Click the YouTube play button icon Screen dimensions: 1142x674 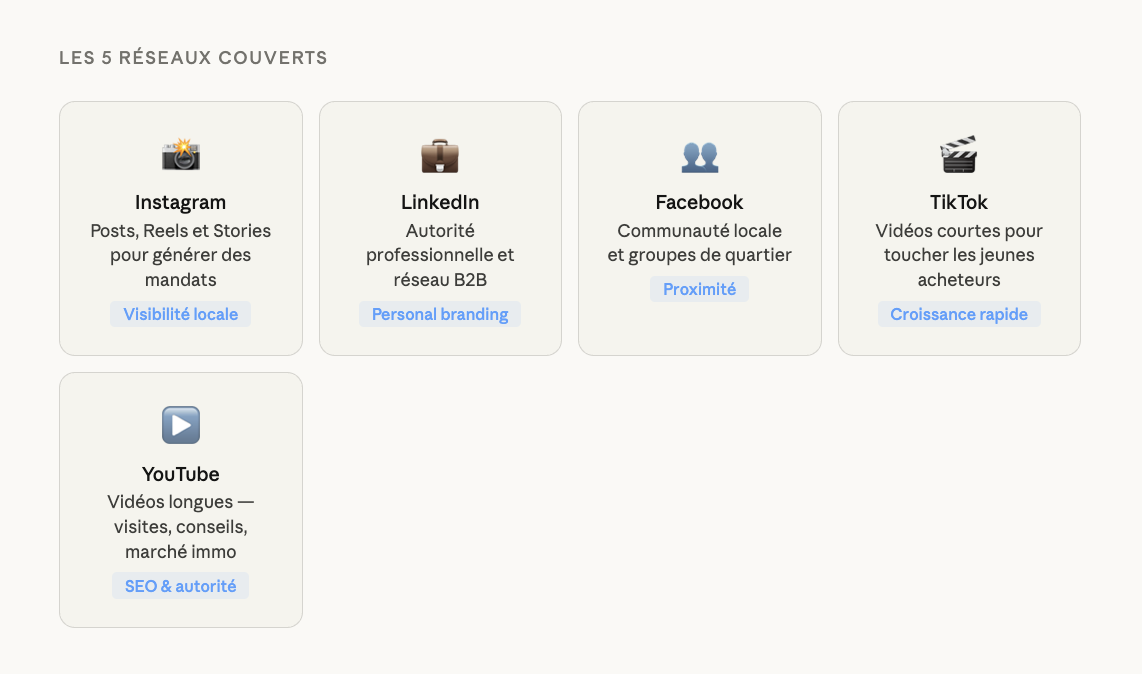(x=181, y=426)
